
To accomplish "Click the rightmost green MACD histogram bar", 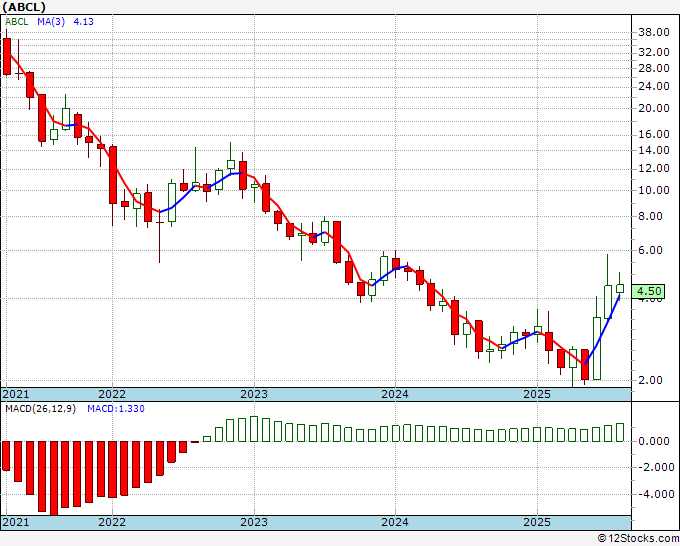I will point(620,433).
